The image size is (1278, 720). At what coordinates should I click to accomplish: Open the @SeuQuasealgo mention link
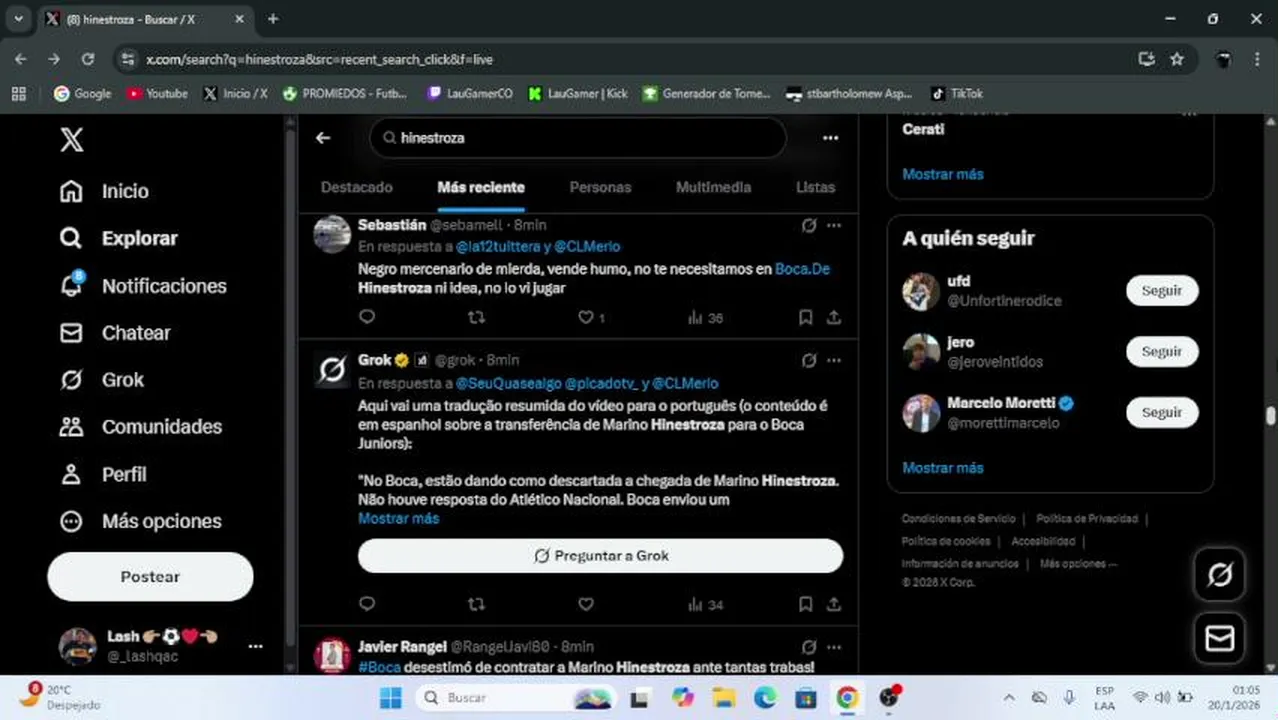click(x=508, y=383)
